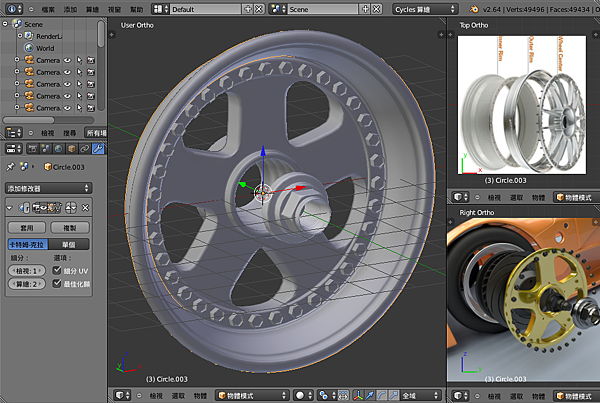The width and height of the screenshot is (600, 403).
Task: Delete the Default screen layout
Action: click(x=260, y=8)
